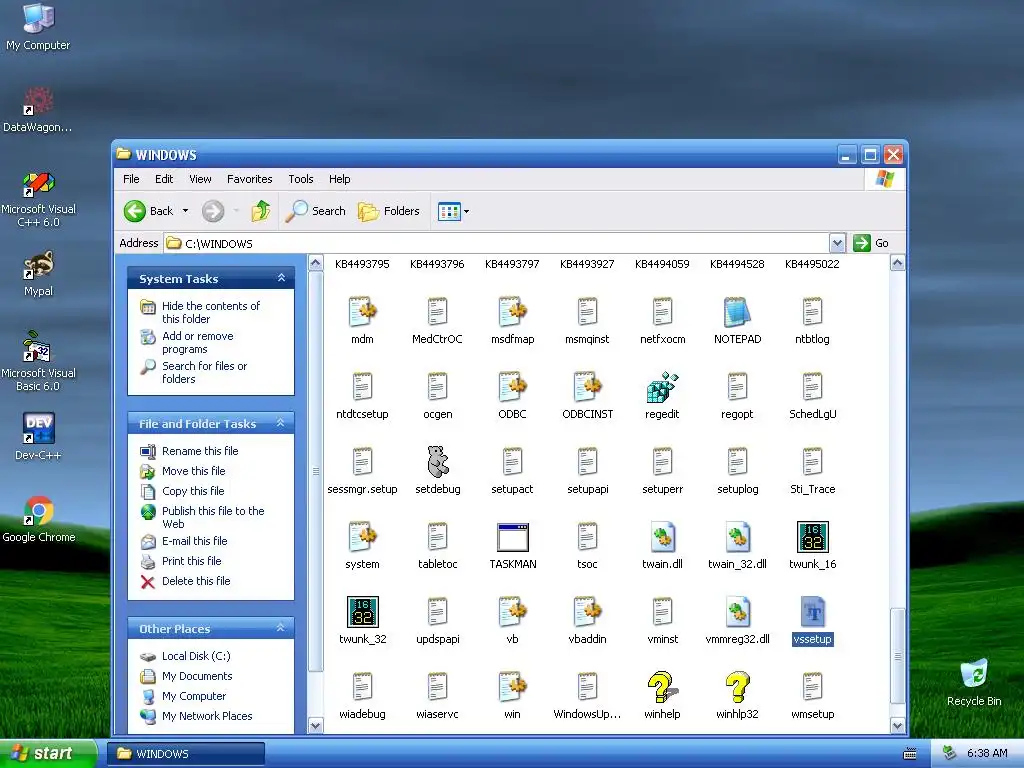Click Delete this file link
The height and width of the screenshot is (768, 1024).
coord(196,581)
